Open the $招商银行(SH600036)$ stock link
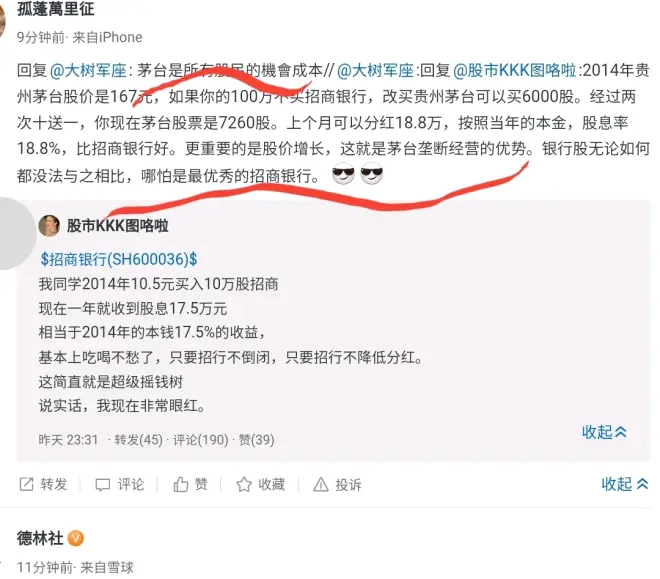 (119, 259)
